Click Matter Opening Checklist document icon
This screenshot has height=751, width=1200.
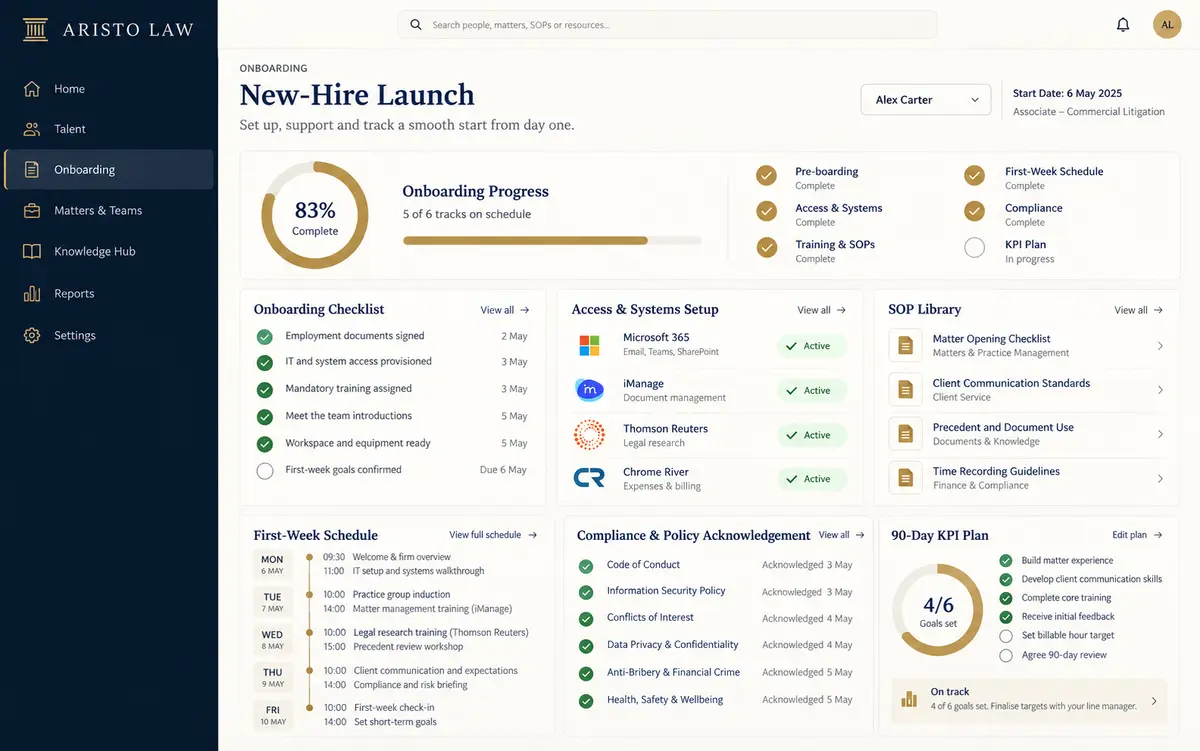point(905,345)
